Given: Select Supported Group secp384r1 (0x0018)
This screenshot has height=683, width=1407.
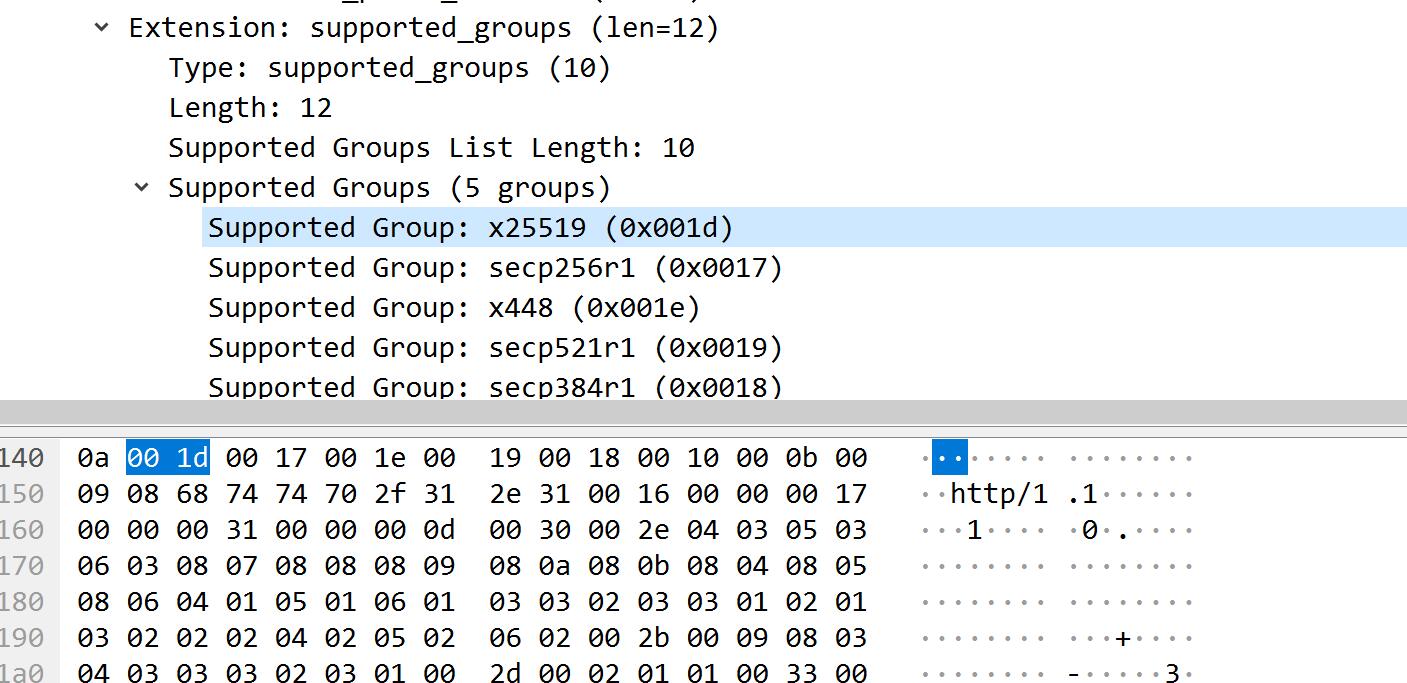Looking at the screenshot, I should (495, 386).
